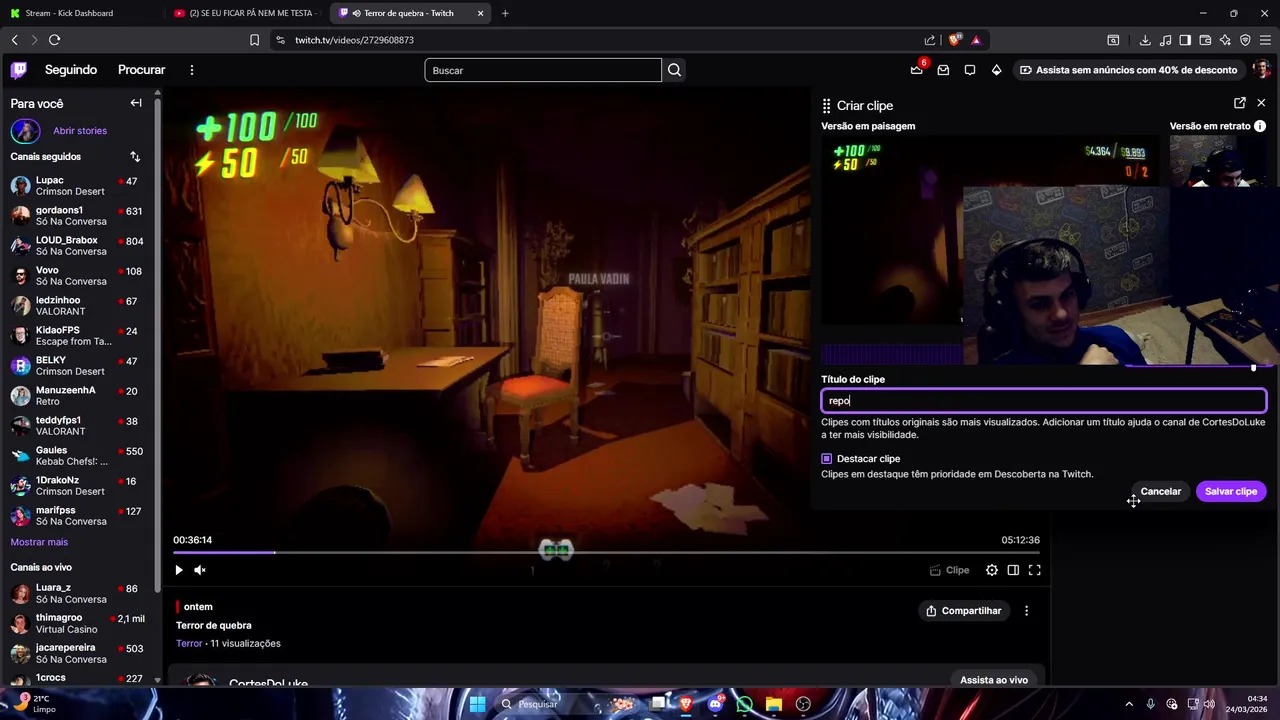Open Brave VPN shield icon
Viewport: 1280px width, 720px height.
point(1245,40)
